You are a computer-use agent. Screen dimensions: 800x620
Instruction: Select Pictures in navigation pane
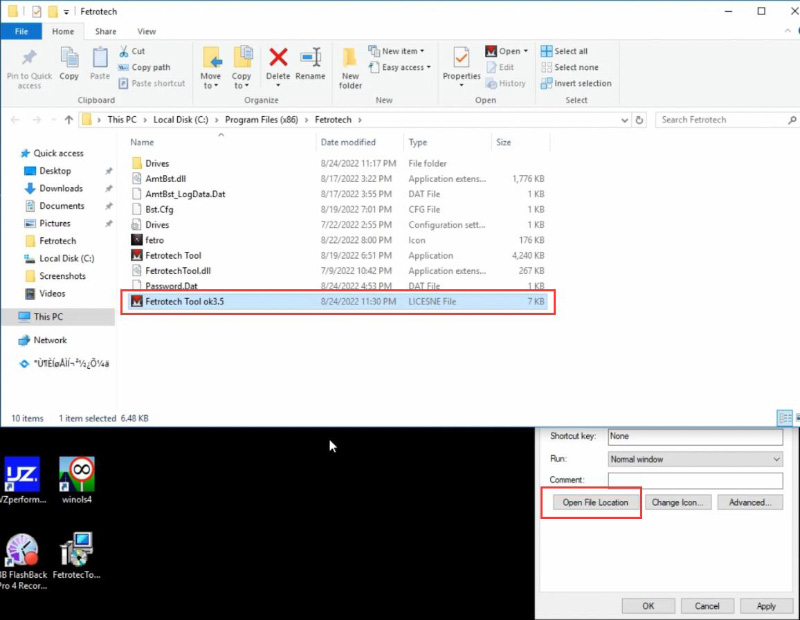click(55, 223)
